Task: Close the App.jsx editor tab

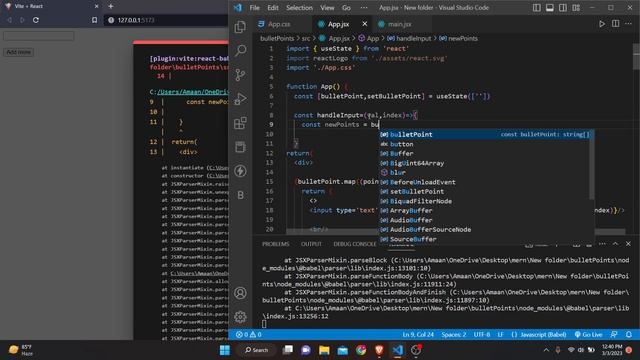Action: 364,24
